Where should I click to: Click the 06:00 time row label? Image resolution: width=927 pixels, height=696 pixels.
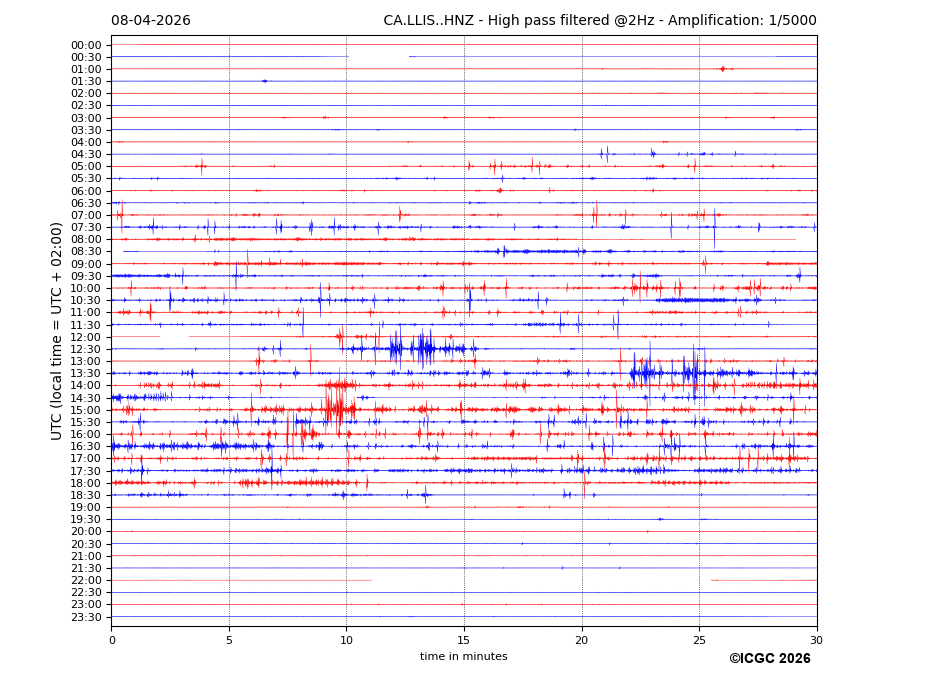pyautogui.click(x=86, y=191)
